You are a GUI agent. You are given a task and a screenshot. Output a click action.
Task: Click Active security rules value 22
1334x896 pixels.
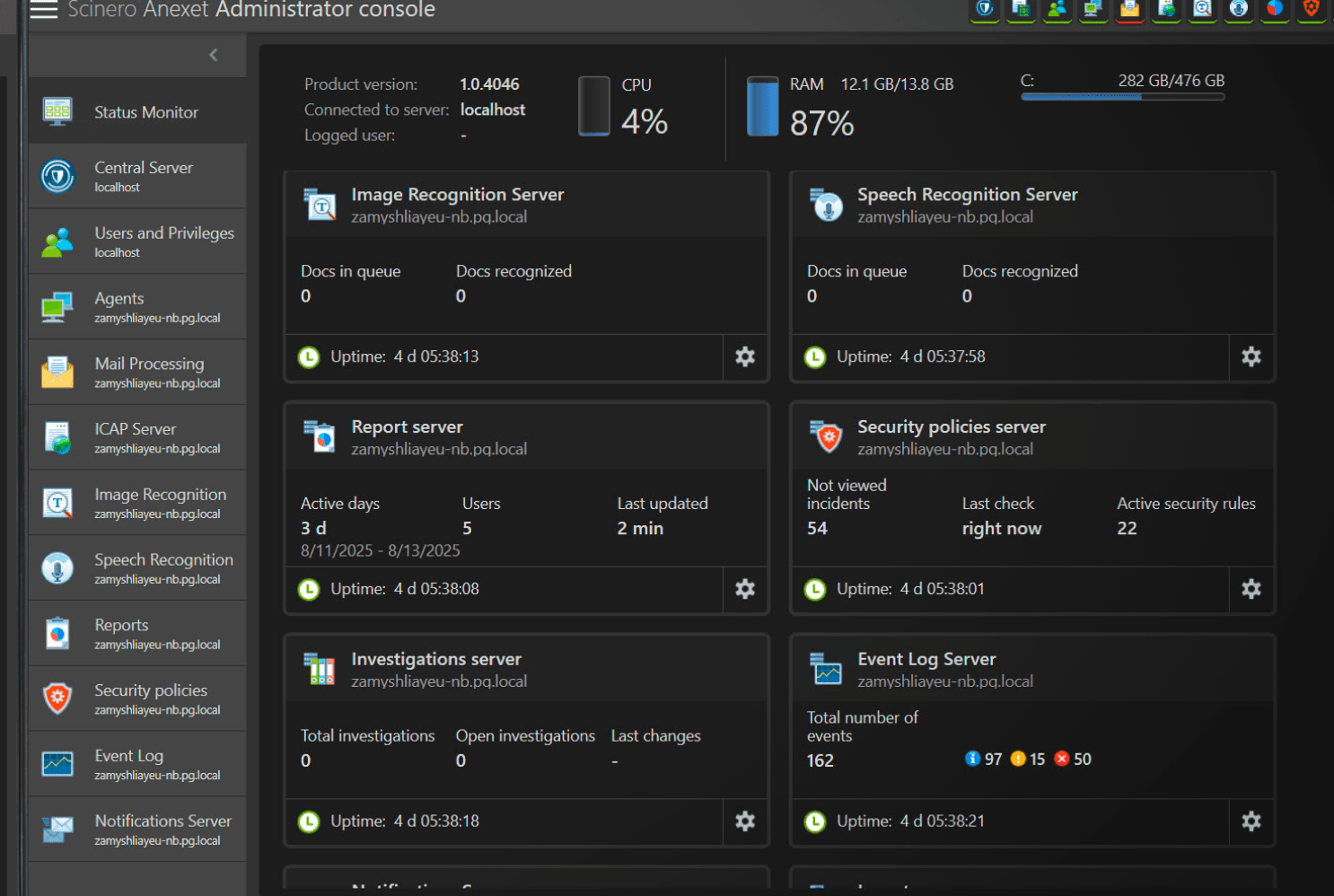1127,528
